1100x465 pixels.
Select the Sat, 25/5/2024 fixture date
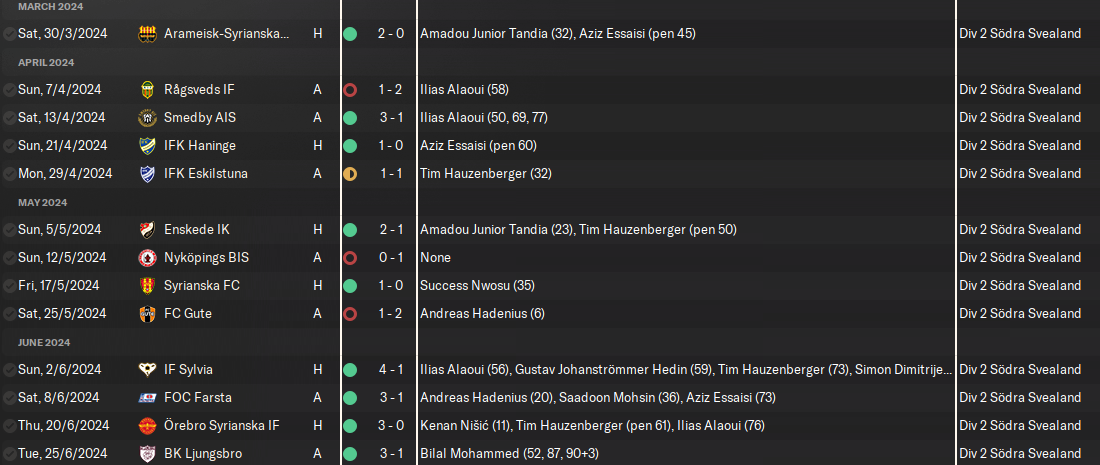(x=62, y=313)
